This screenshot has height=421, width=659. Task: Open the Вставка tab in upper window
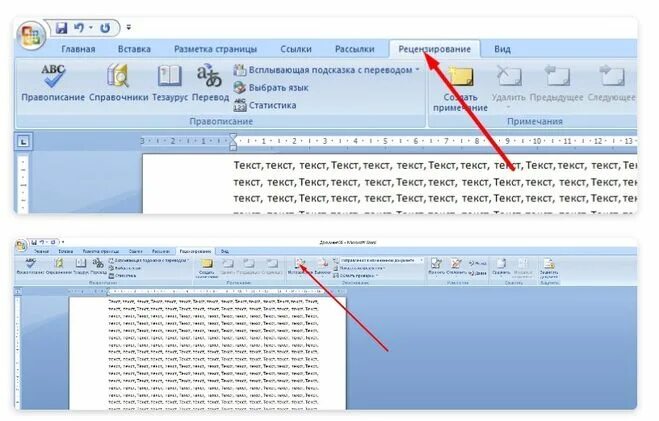point(134,49)
